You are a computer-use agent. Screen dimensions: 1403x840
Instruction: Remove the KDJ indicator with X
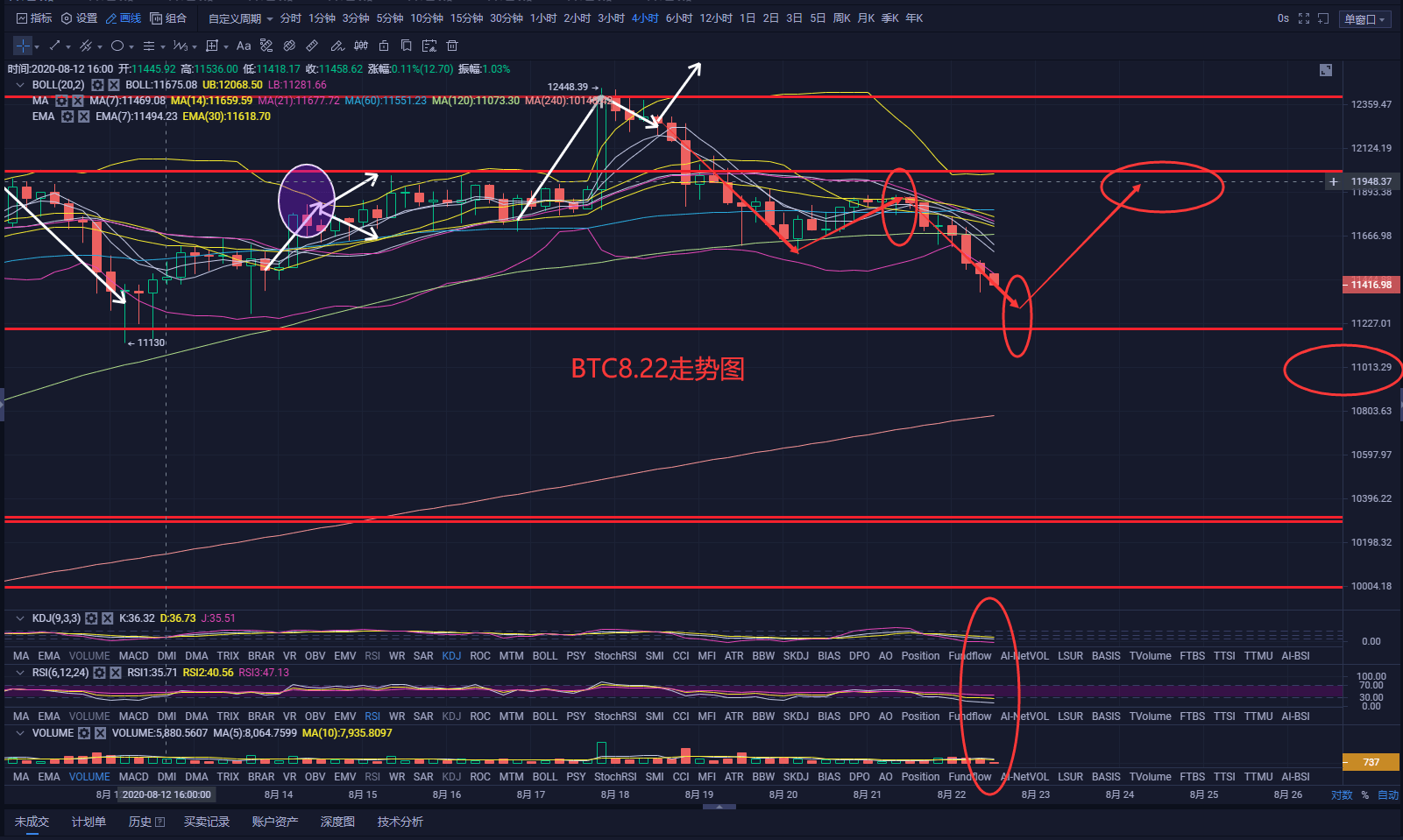[108, 618]
